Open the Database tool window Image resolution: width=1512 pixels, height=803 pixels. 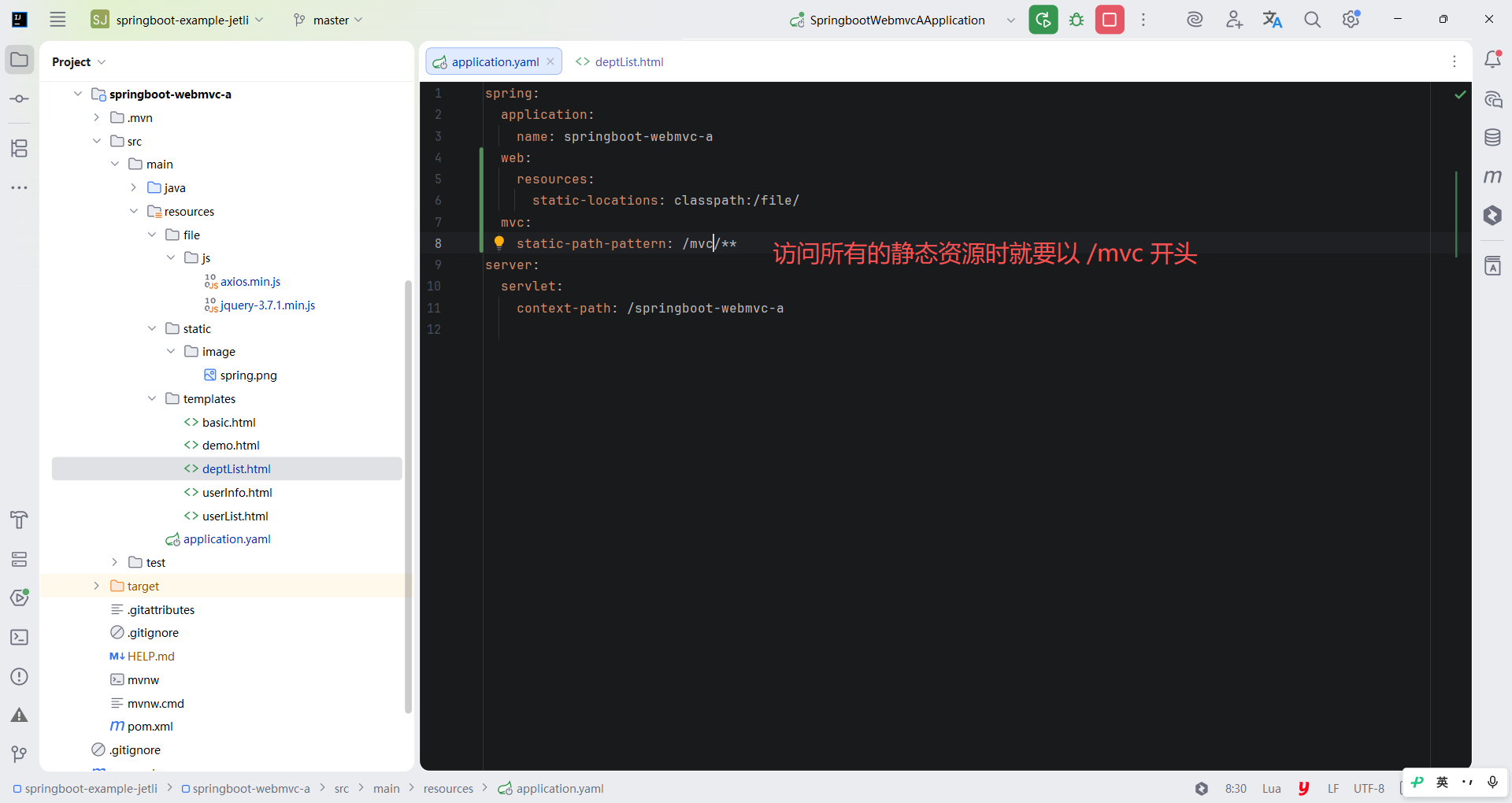click(x=1492, y=138)
